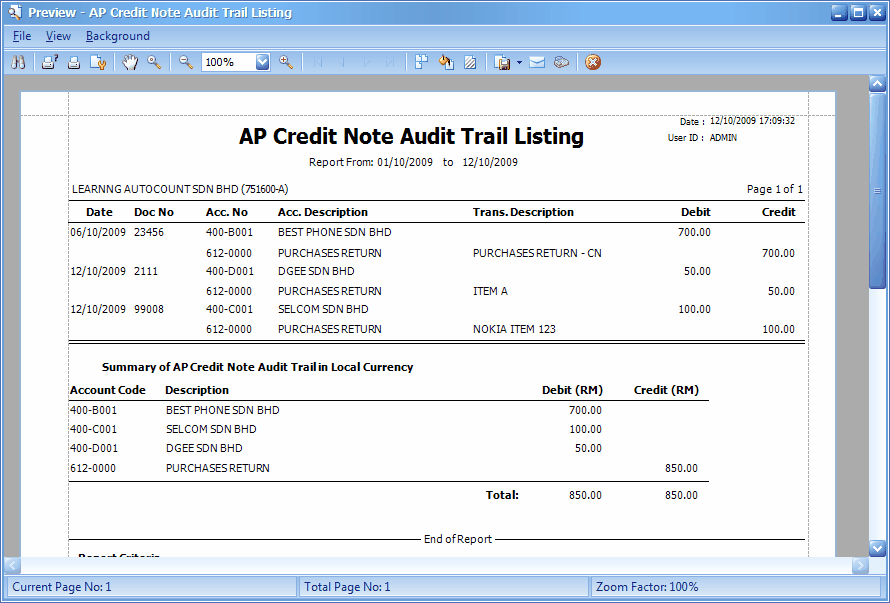Close preview with the orange X icon

point(593,62)
